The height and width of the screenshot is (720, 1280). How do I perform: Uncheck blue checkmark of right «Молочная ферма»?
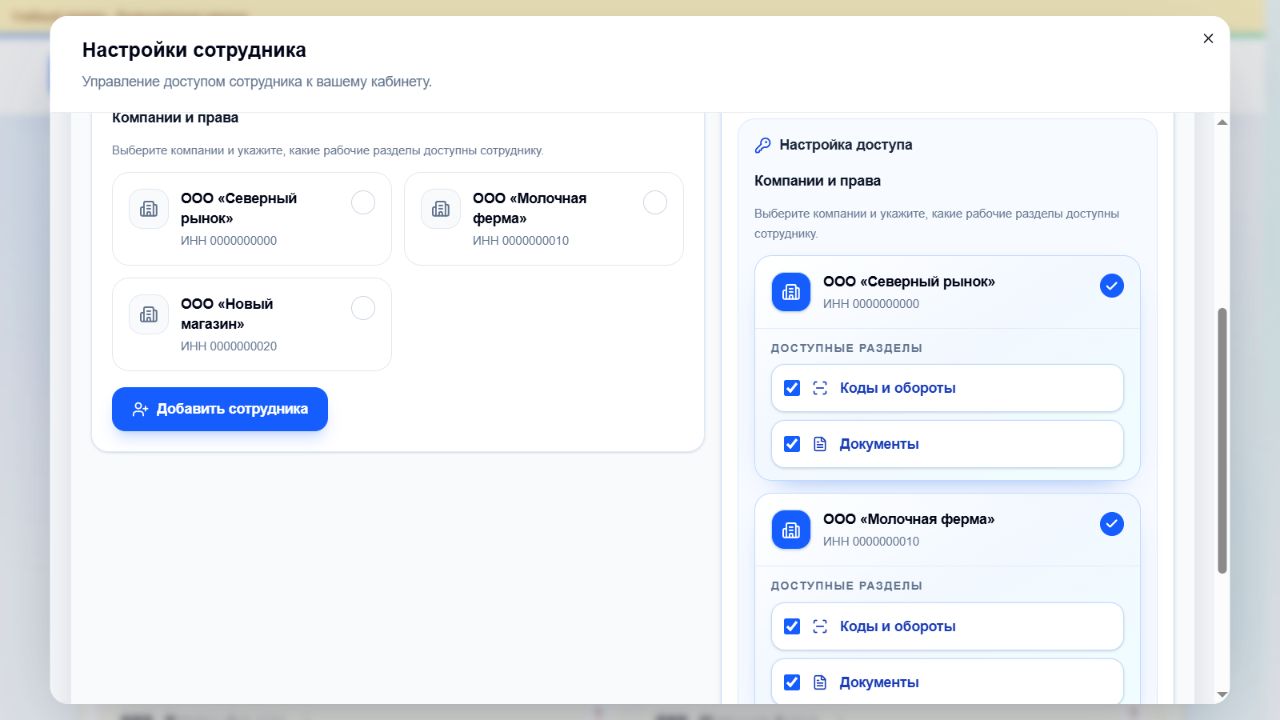(x=1112, y=524)
